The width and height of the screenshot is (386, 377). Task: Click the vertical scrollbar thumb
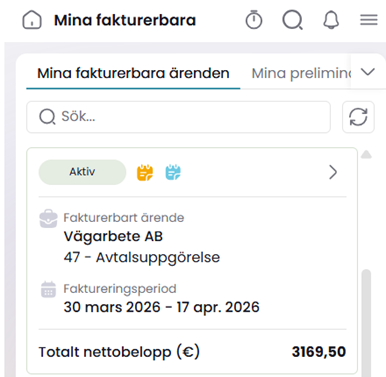pos(366,323)
